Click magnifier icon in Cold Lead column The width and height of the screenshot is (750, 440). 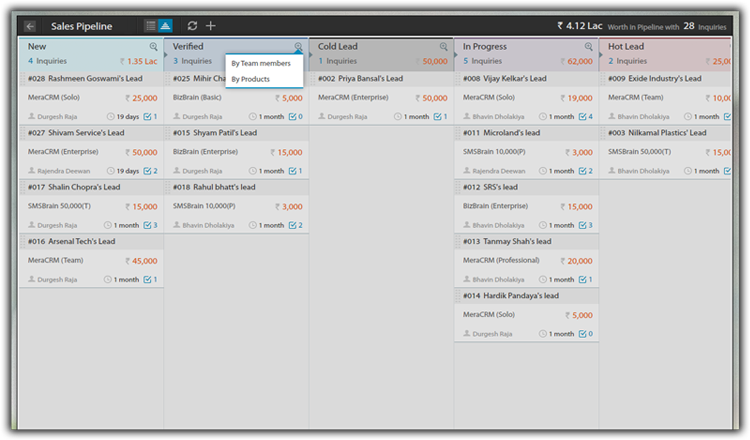coord(443,46)
